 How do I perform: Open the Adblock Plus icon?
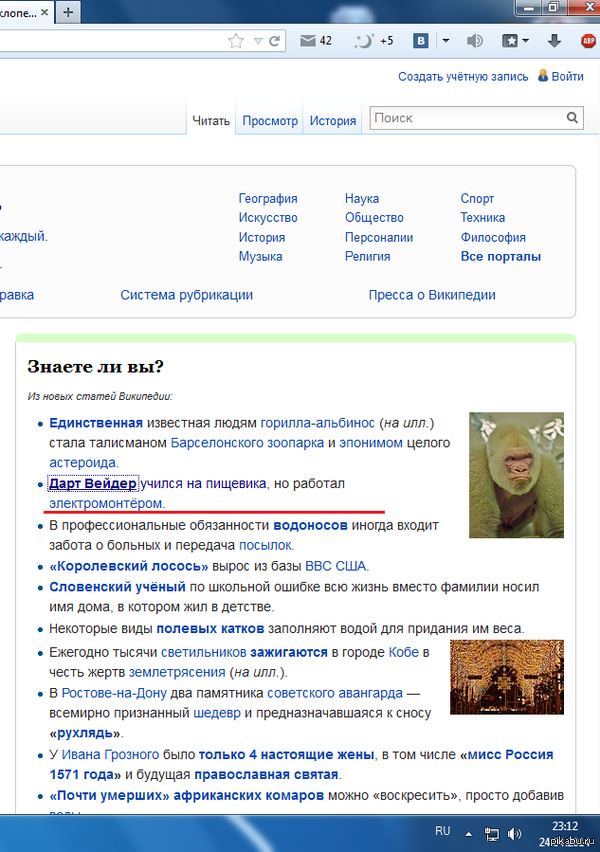(589, 41)
